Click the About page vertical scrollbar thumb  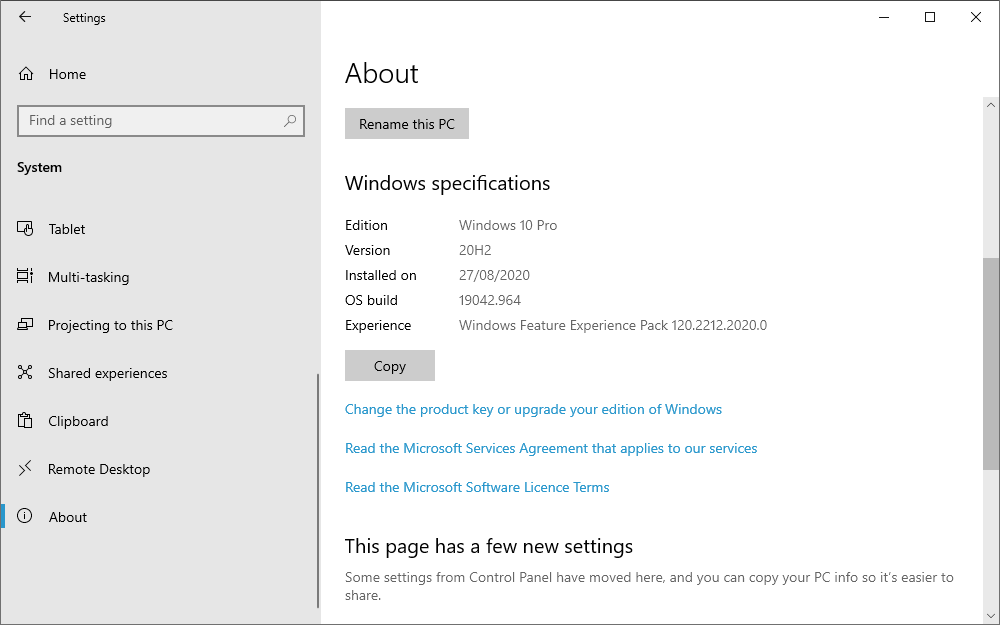[990, 365]
